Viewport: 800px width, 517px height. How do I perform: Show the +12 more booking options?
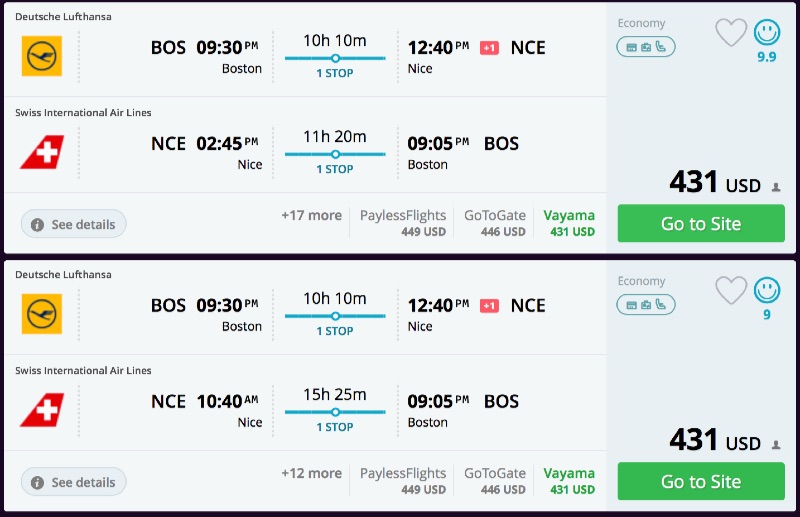[x=311, y=473]
